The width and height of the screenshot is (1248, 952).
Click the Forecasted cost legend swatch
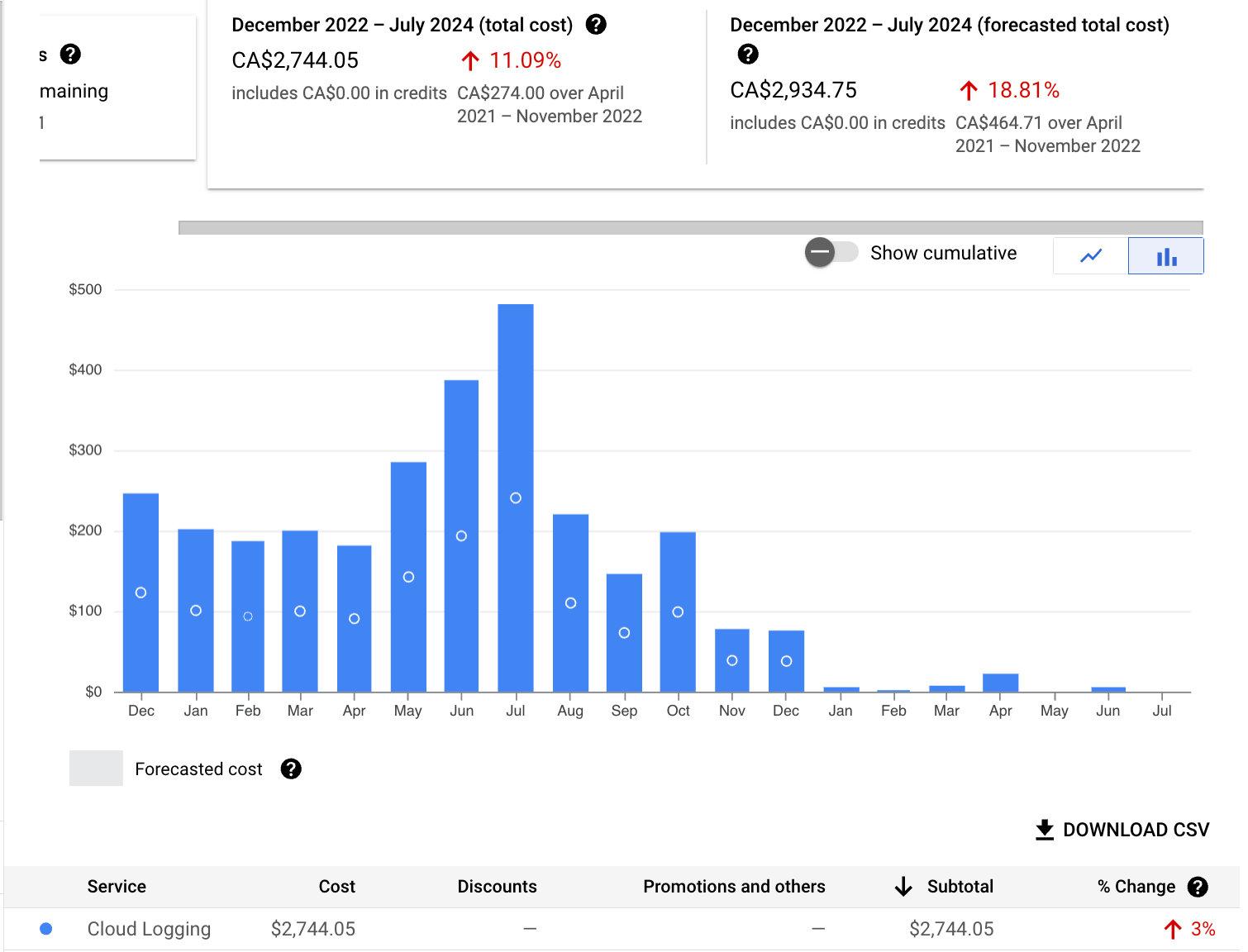[x=96, y=769]
